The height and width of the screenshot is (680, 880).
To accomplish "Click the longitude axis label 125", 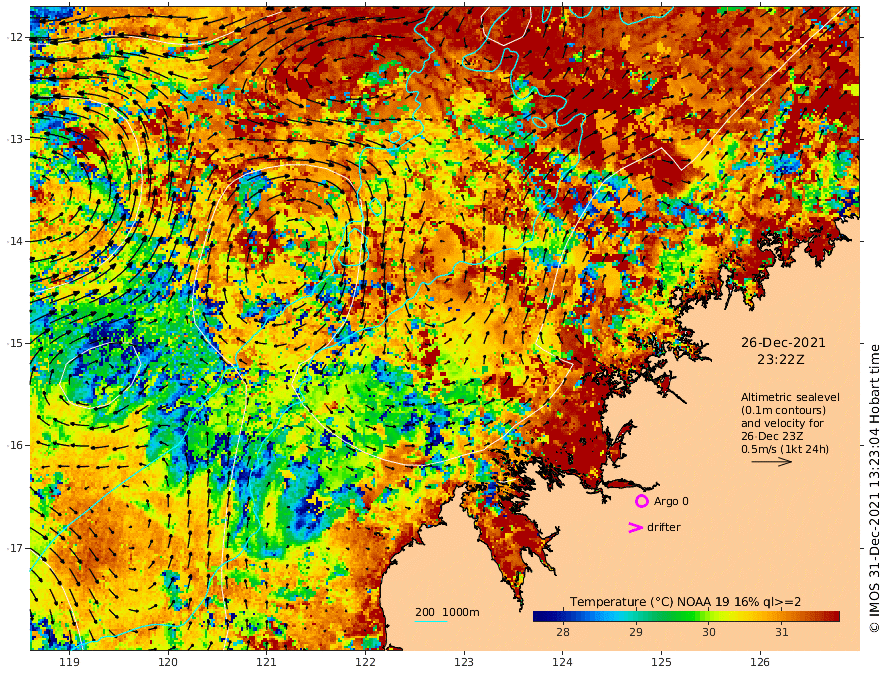I will coord(661,663).
